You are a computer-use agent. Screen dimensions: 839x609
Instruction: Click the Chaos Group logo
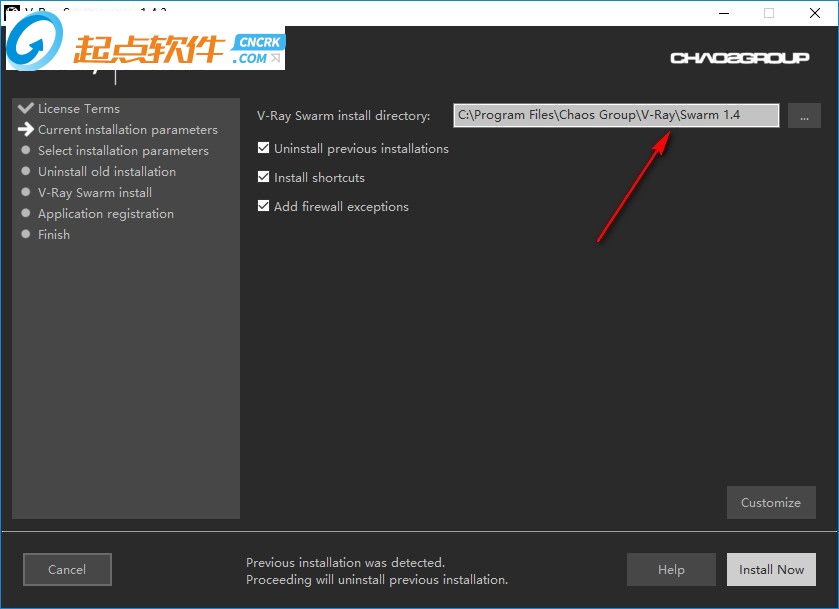[739, 58]
